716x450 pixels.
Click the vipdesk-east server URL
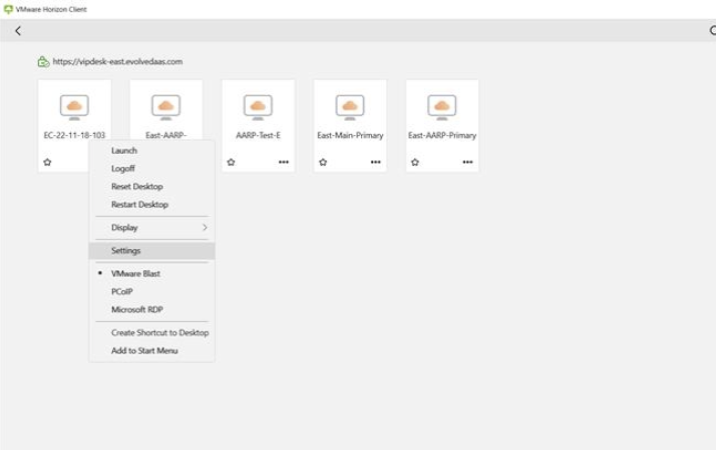[x=117, y=62]
